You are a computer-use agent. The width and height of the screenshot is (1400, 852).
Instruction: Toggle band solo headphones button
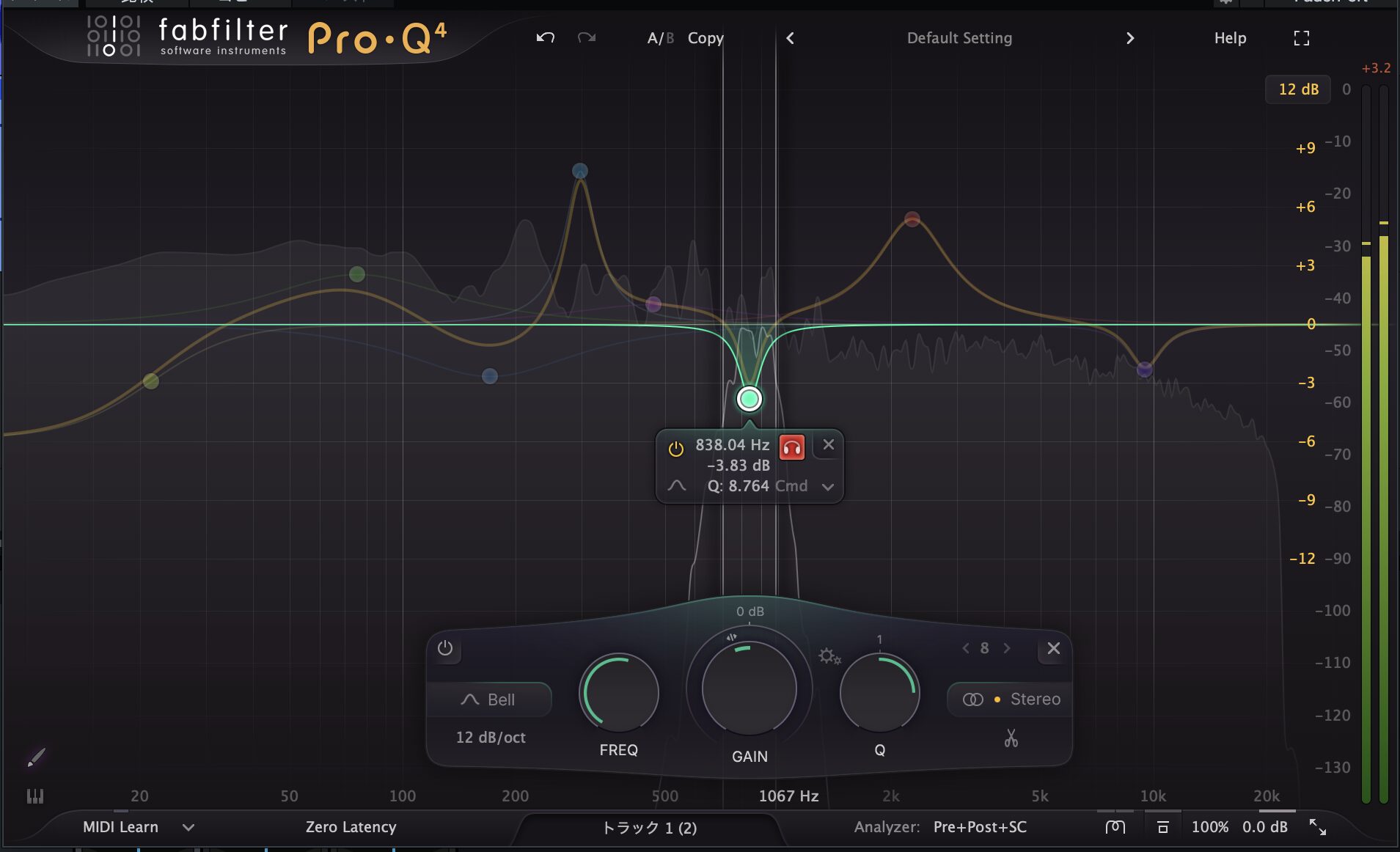[792, 447]
